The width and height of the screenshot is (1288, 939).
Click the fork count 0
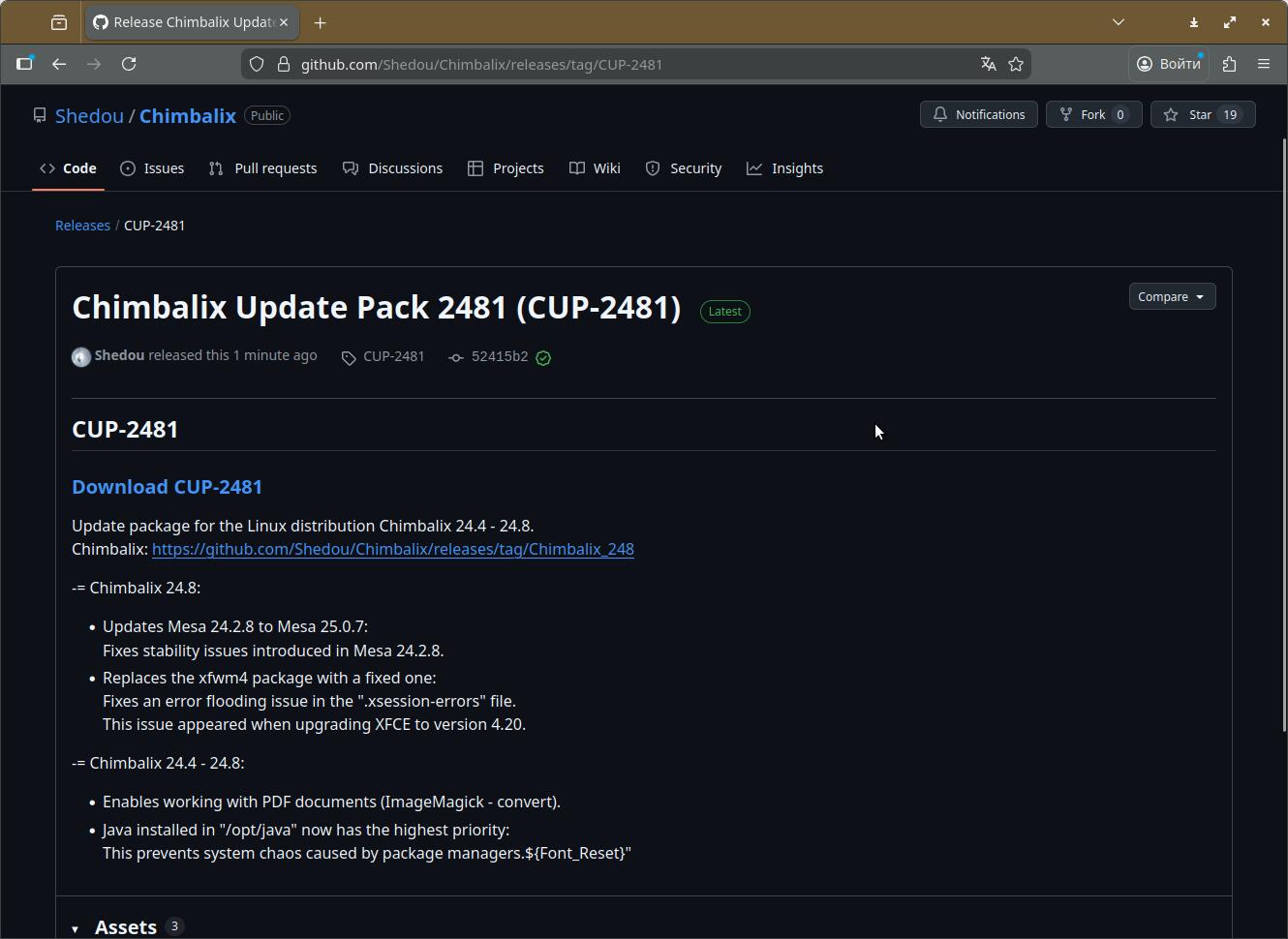(1120, 114)
